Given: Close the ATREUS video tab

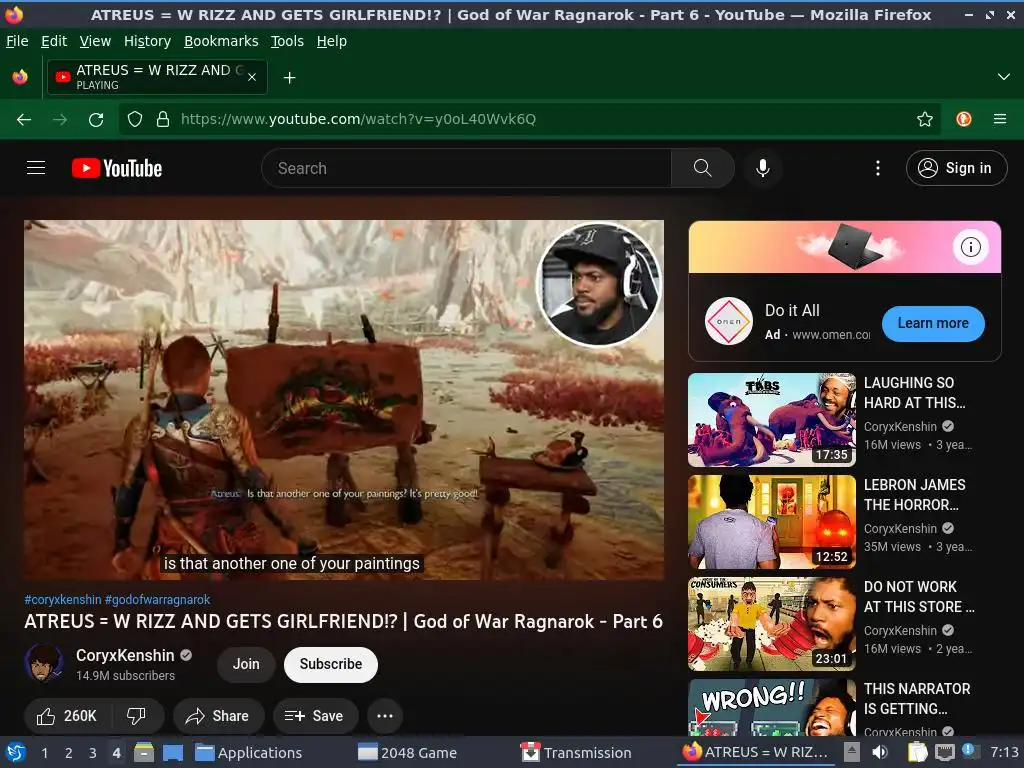Looking at the screenshot, I should click(x=251, y=77).
